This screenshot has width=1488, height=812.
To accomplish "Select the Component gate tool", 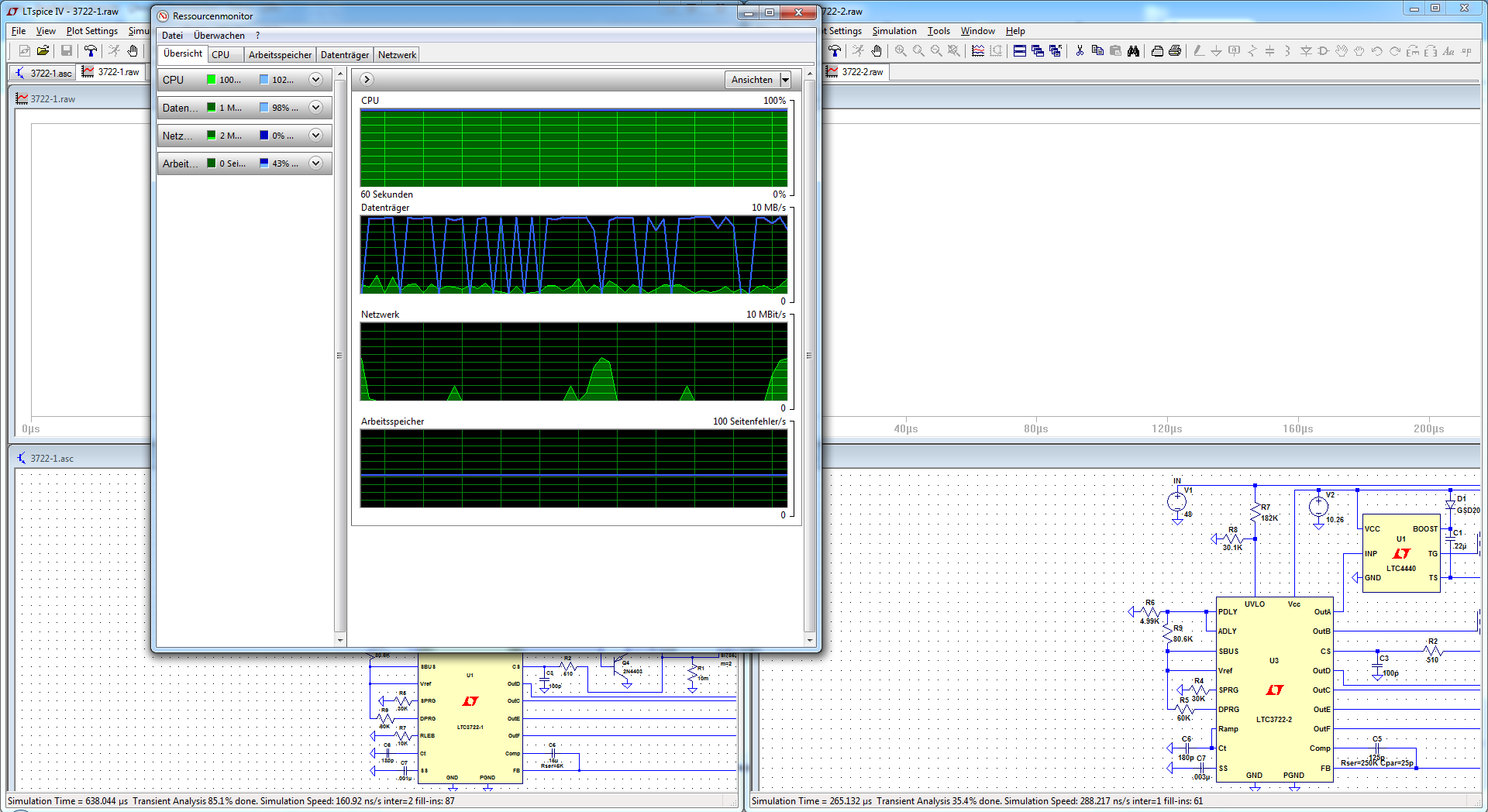I will [1324, 50].
